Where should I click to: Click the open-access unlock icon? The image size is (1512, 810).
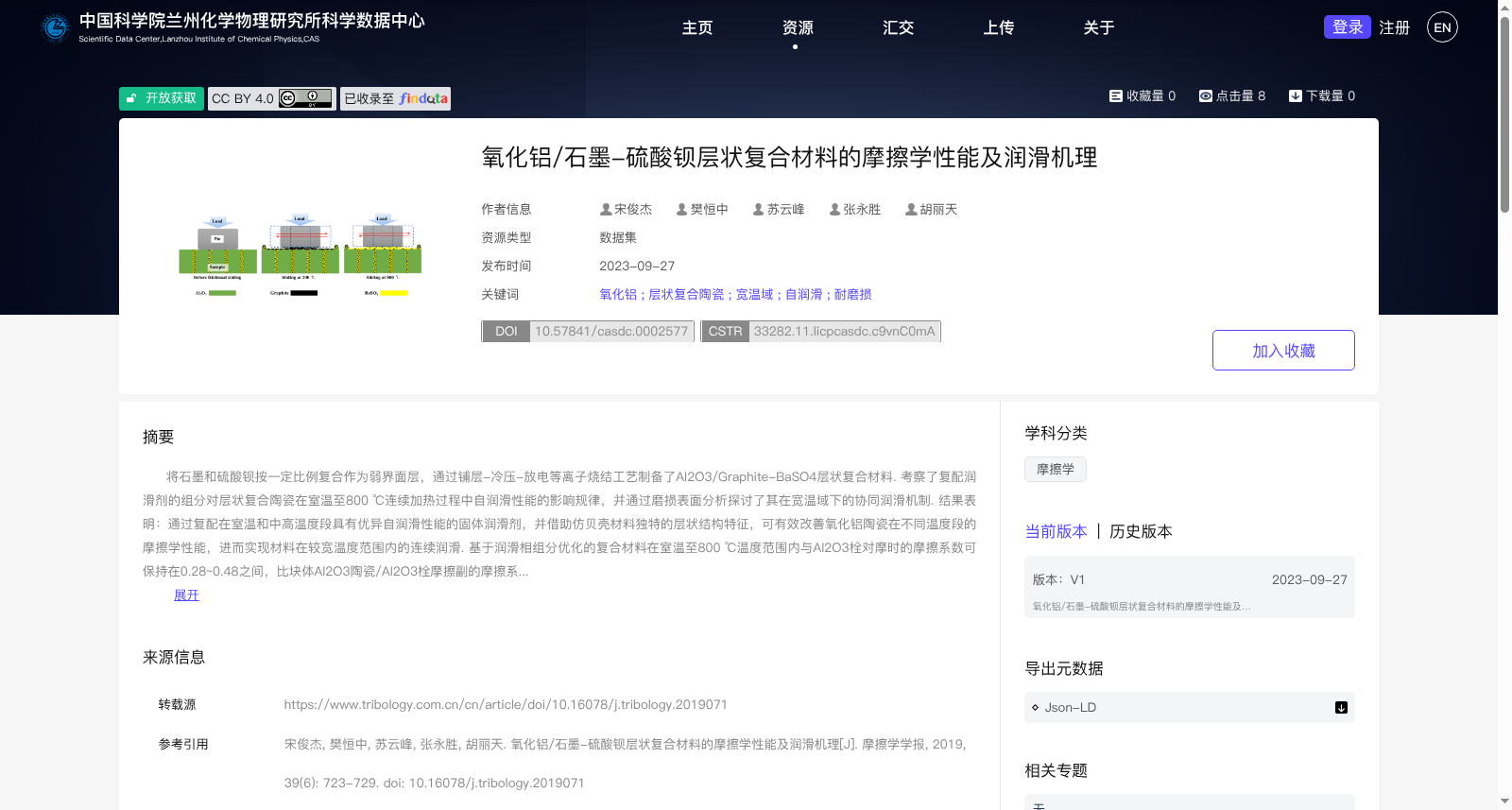coord(131,98)
